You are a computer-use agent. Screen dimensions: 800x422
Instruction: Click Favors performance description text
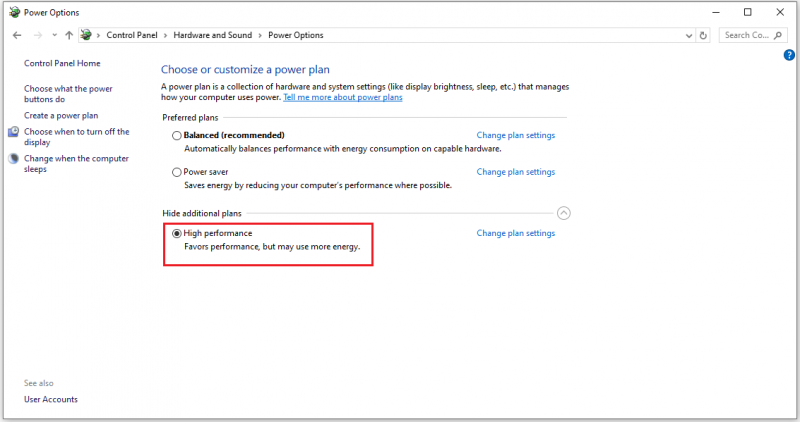[272, 247]
